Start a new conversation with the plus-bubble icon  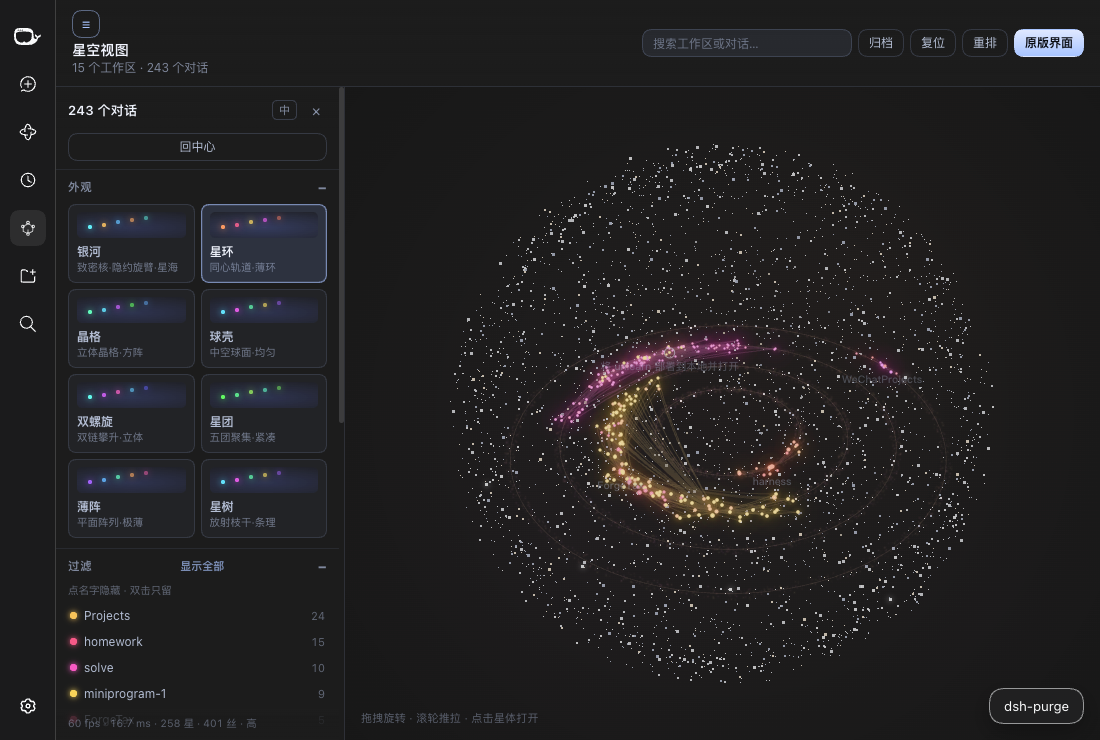coord(27,84)
